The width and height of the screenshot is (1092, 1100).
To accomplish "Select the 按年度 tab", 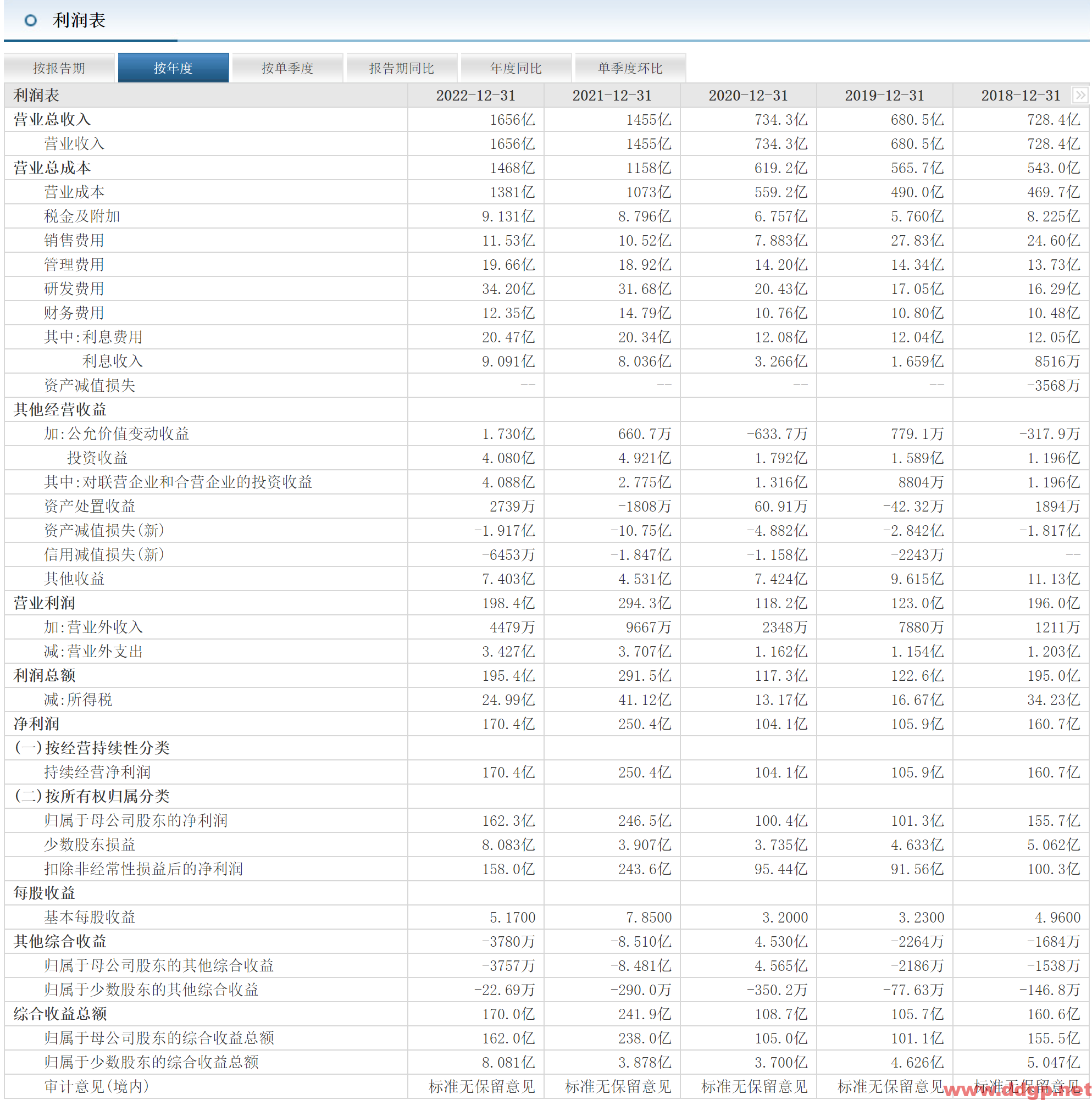I will [174, 68].
